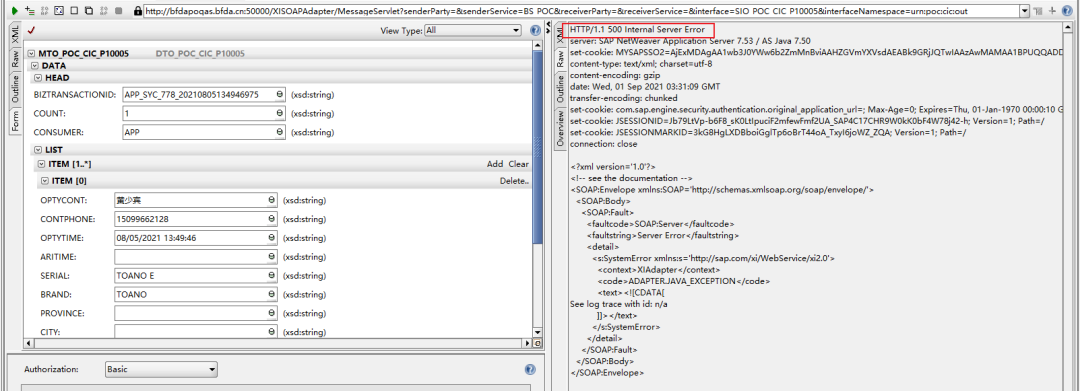
Task: Collapse the LIST section
Action: click(38, 149)
